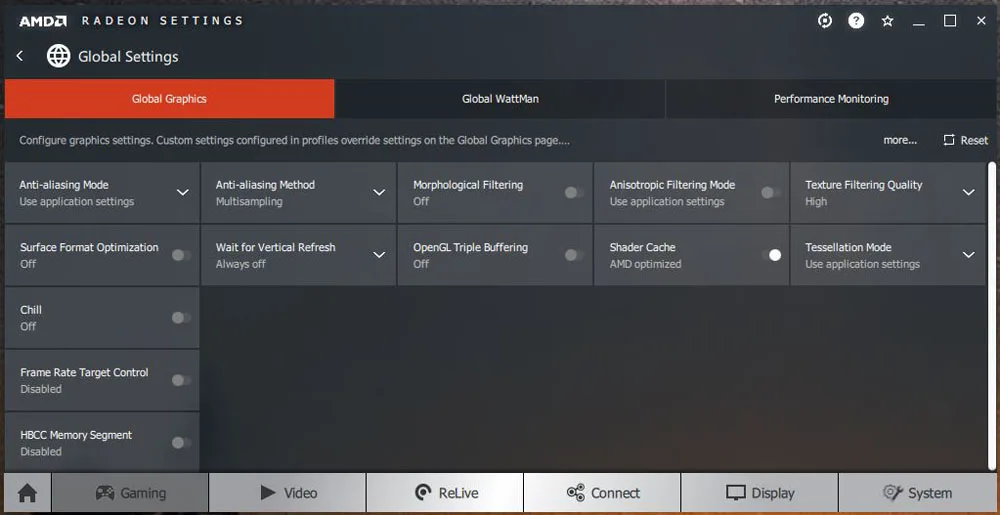1000x515 pixels.
Task: Close the Radeon Settings window
Action: click(x=981, y=21)
